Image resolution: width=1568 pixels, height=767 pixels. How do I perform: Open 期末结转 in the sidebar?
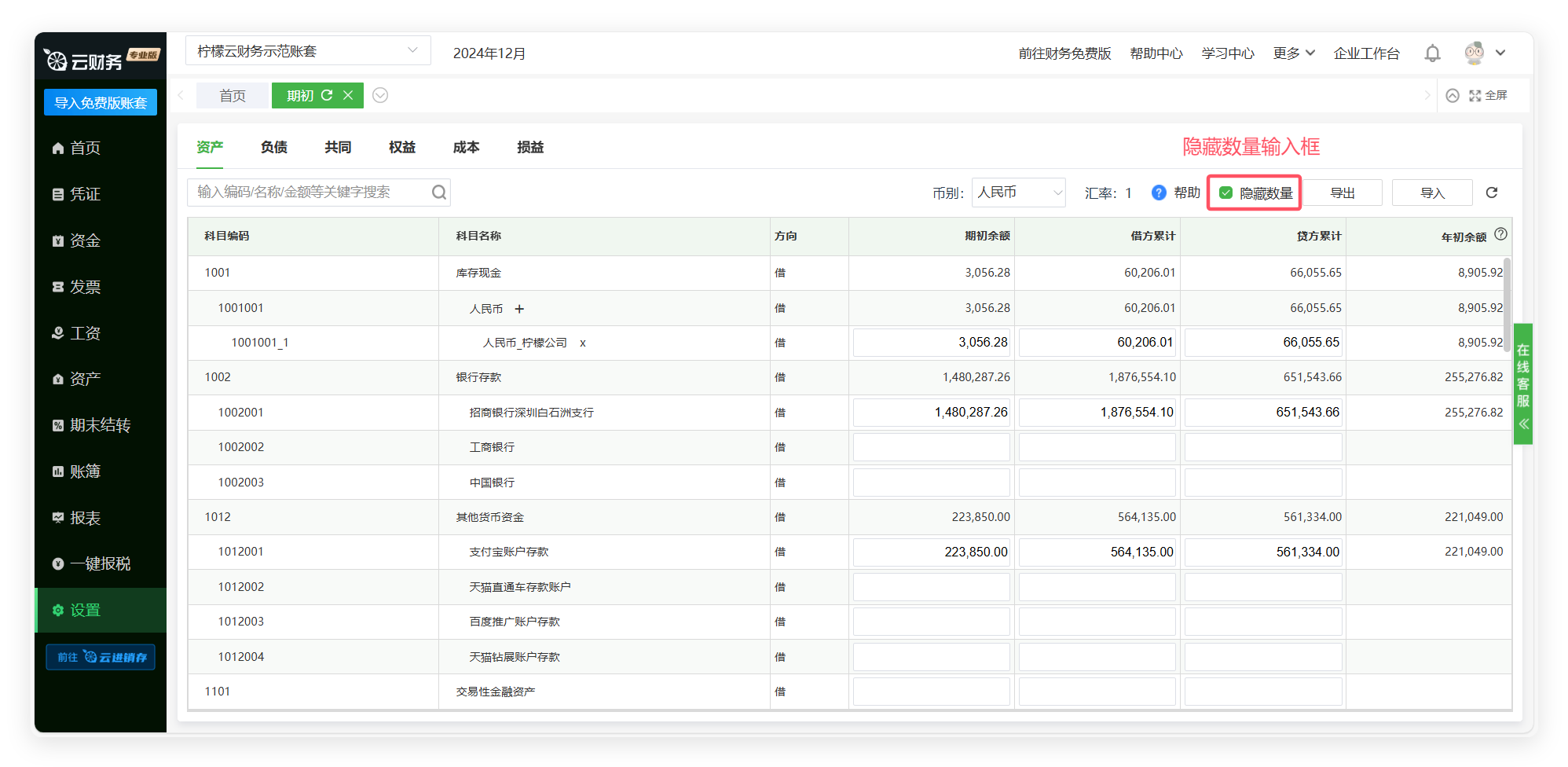click(100, 425)
